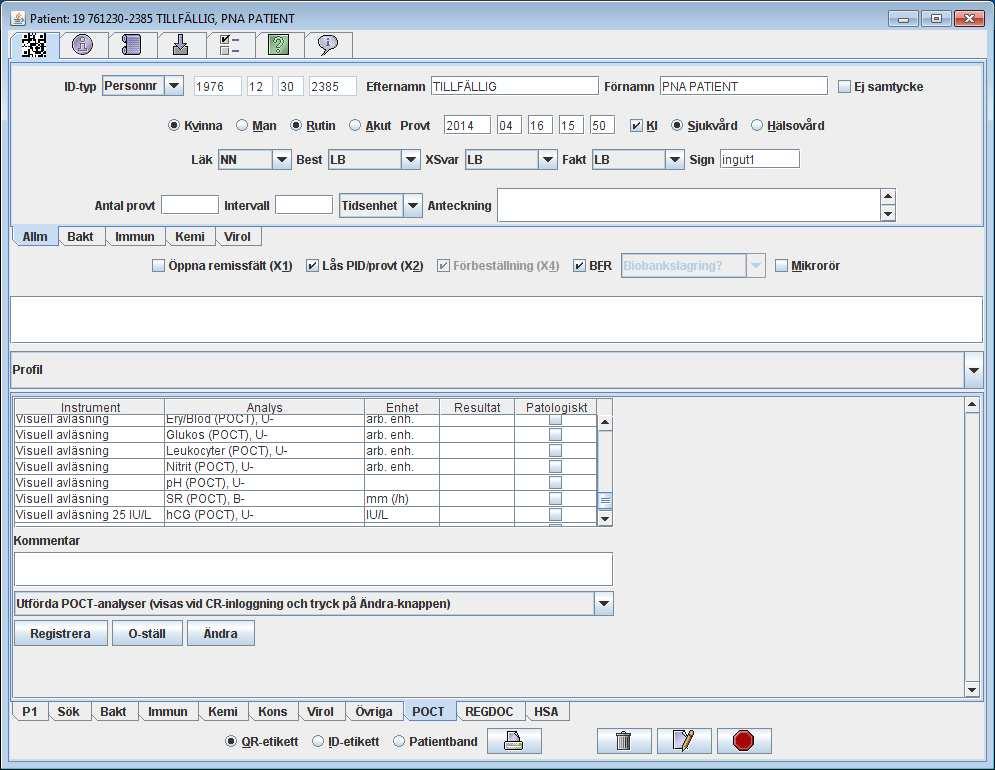Select the Man radio button

click(x=242, y=126)
